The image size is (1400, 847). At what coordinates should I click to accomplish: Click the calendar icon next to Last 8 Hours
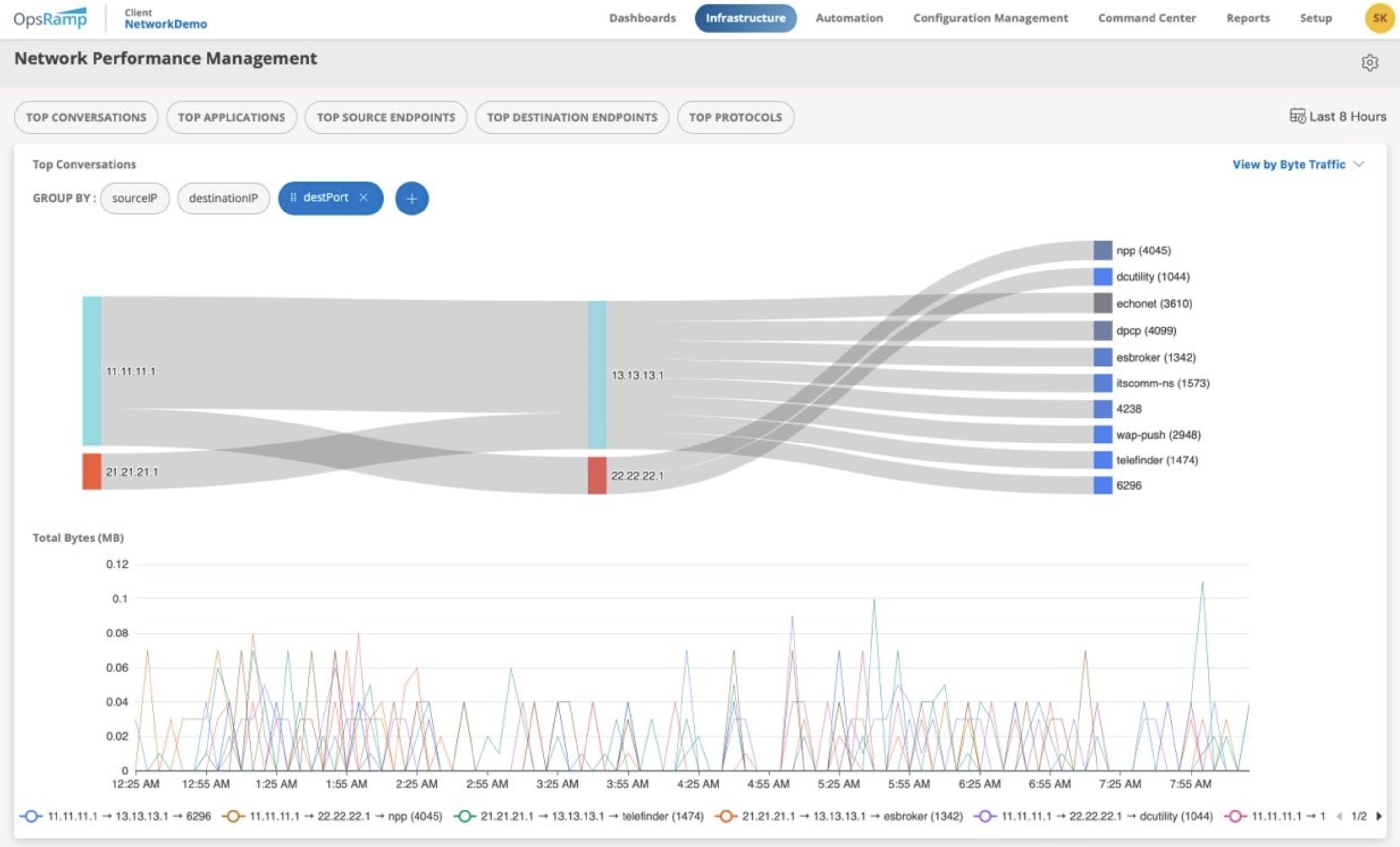click(x=1298, y=116)
